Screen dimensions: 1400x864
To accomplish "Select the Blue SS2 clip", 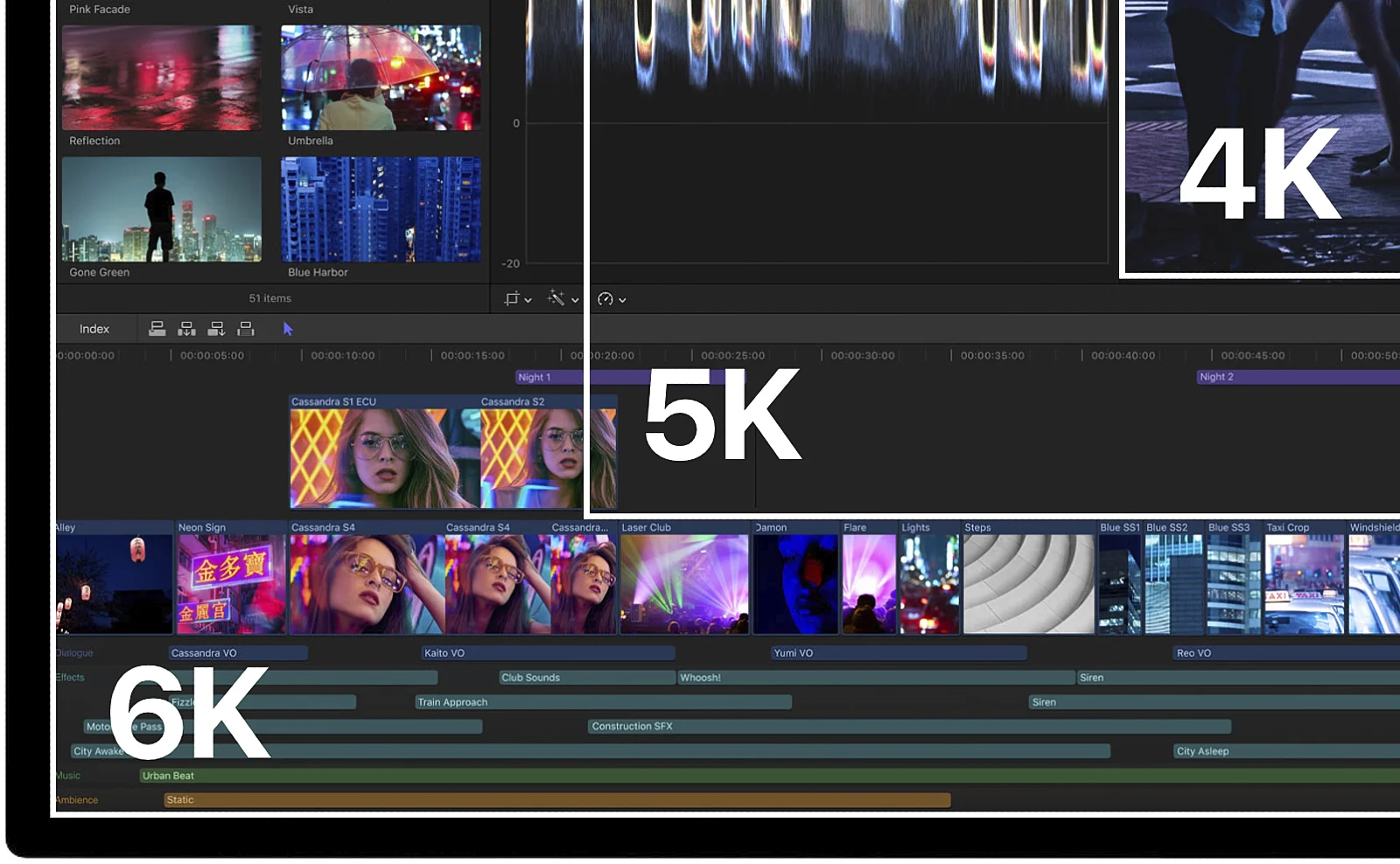I will click(1174, 577).
